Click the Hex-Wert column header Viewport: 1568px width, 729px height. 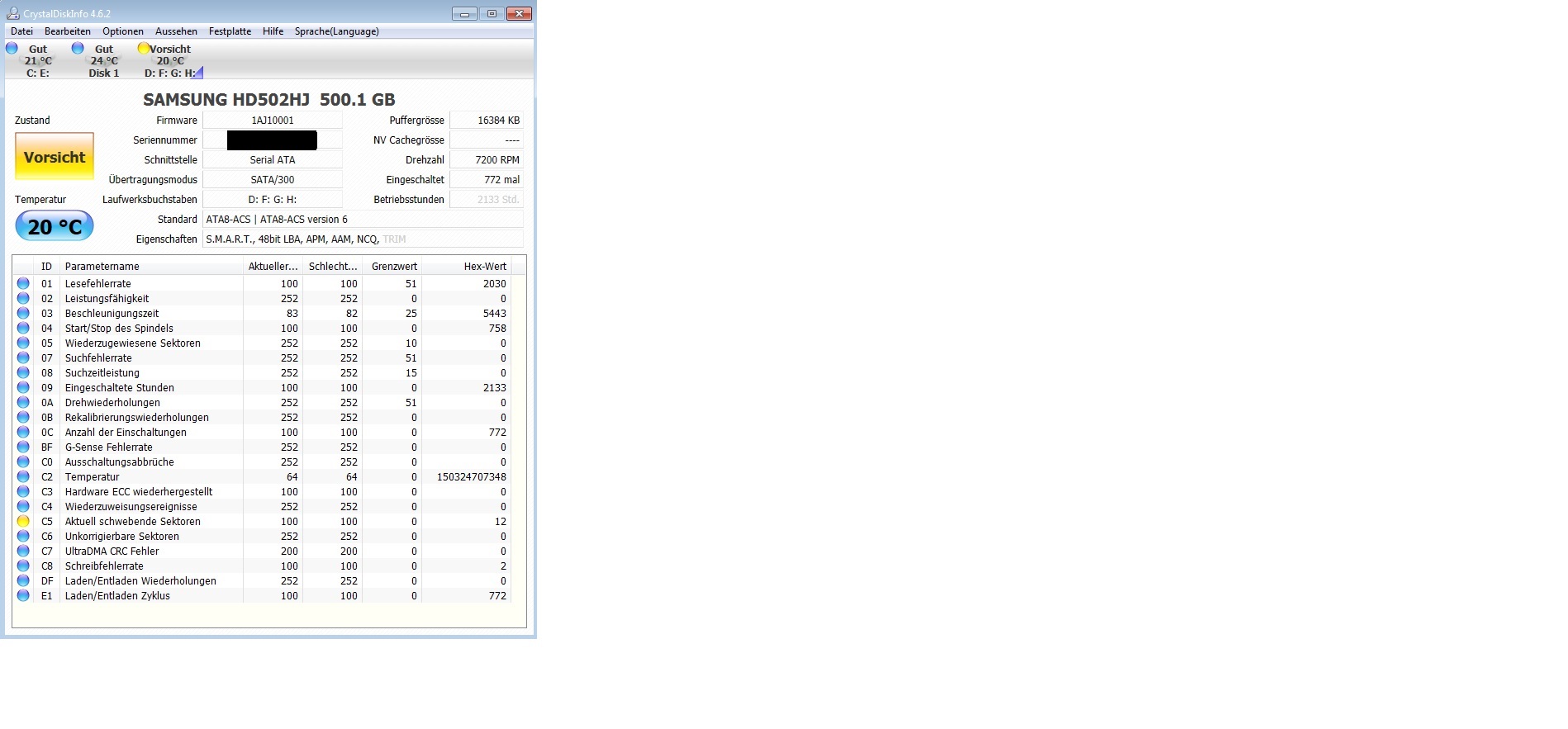[x=467, y=267]
